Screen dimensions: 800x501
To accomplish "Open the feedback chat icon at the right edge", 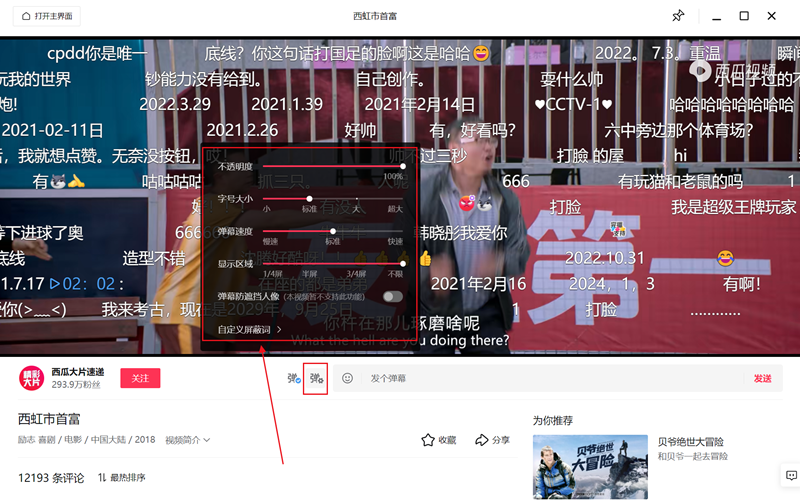I will (791, 475).
